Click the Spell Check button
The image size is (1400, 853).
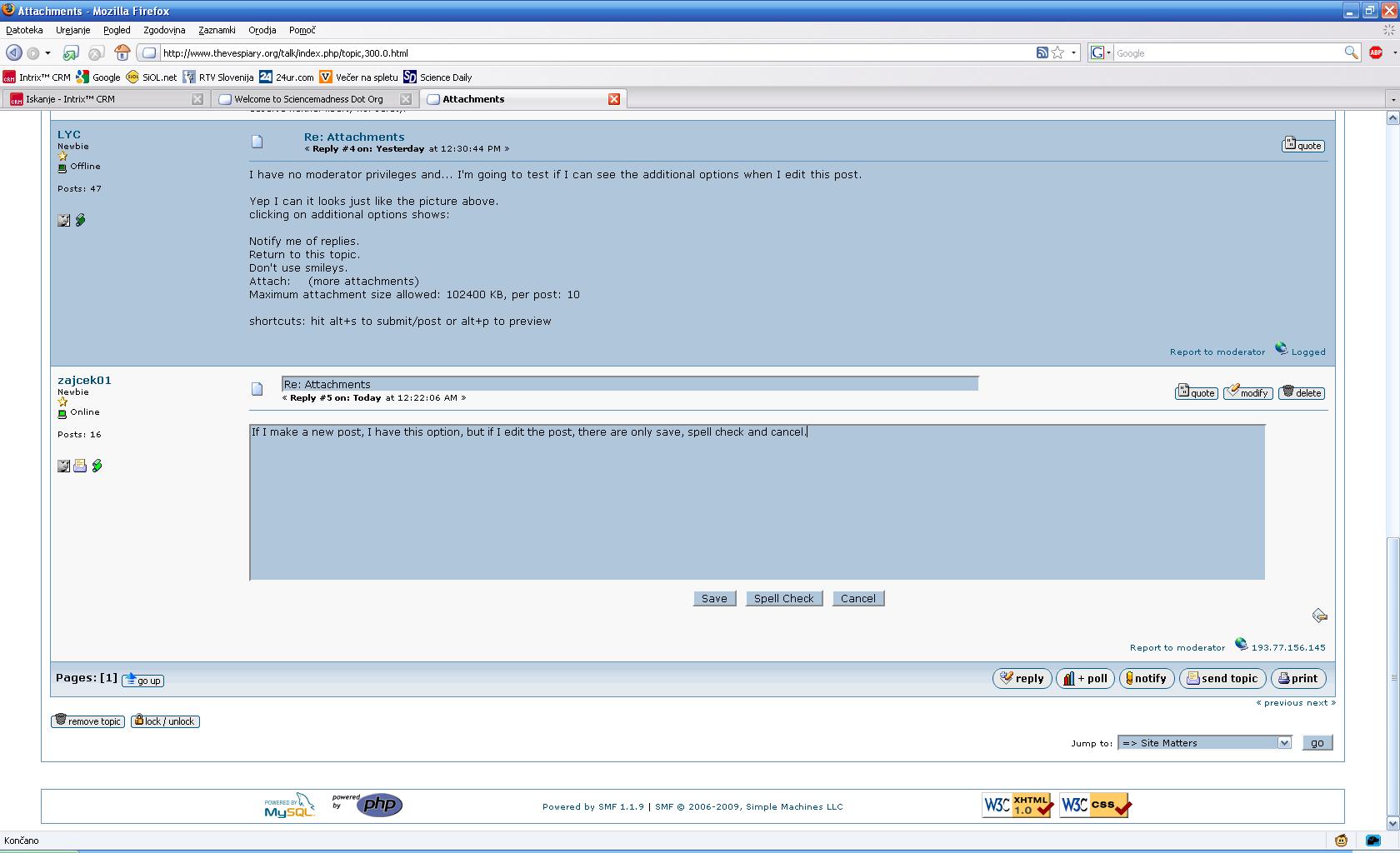coord(783,598)
